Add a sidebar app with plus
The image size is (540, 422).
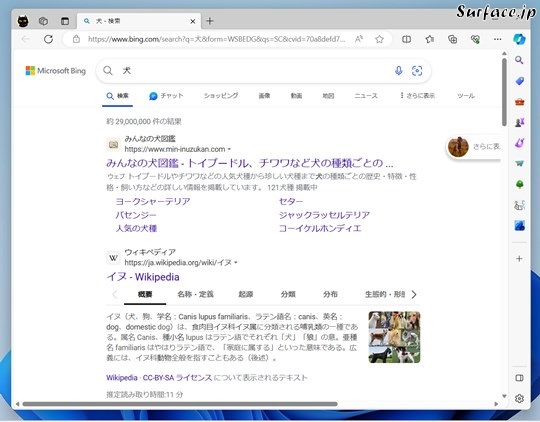click(519, 259)
